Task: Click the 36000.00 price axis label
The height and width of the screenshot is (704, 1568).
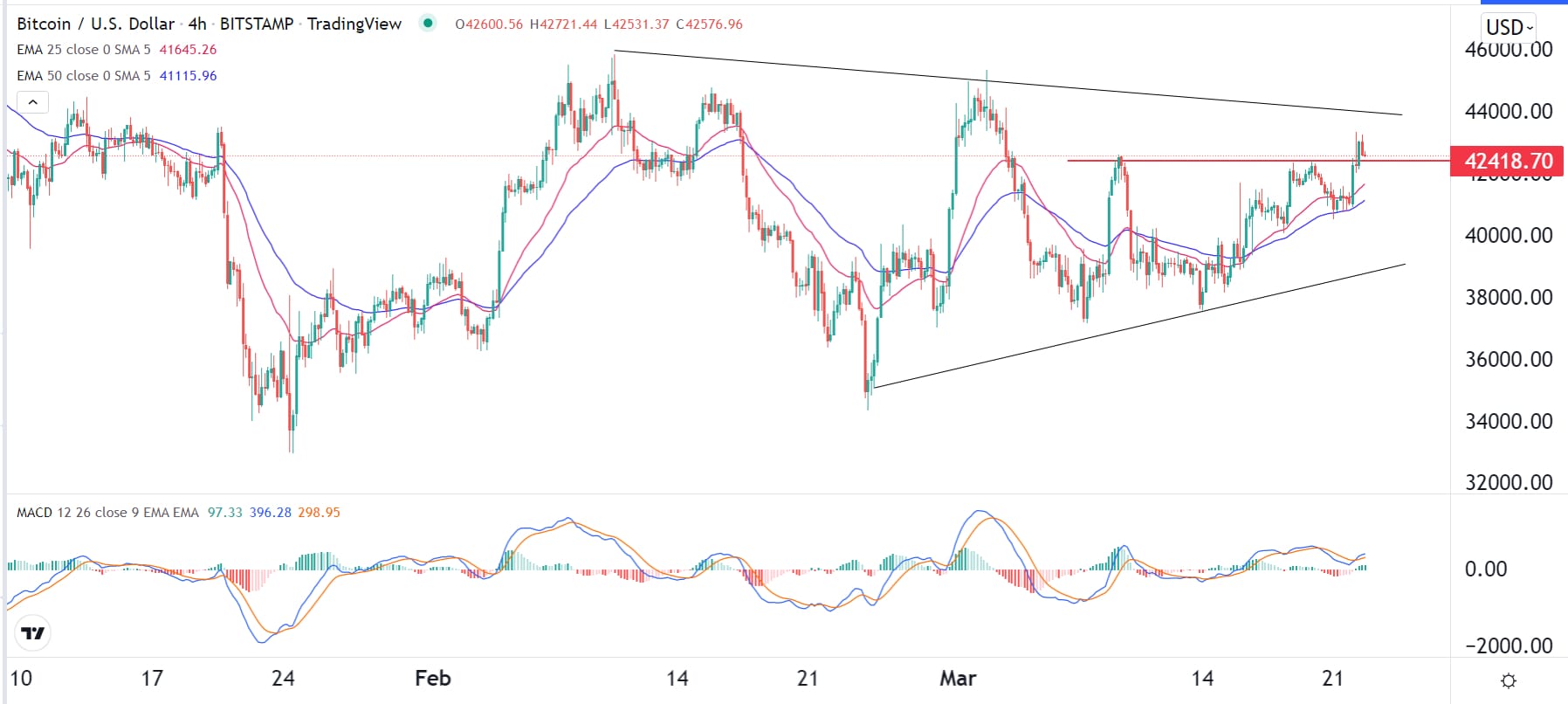Action: (1509, 359)
